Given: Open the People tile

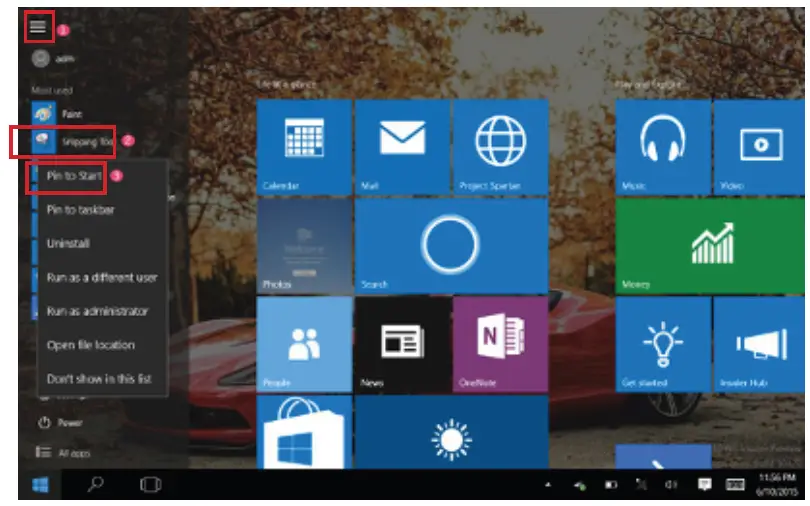Looking at the screenshot, I should click(x=304, y=344).
